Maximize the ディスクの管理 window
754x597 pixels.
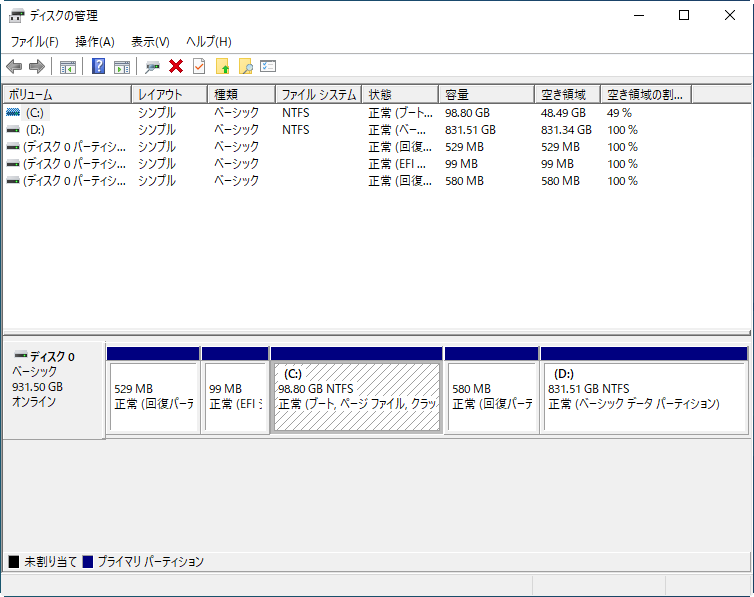click(684, 15)
